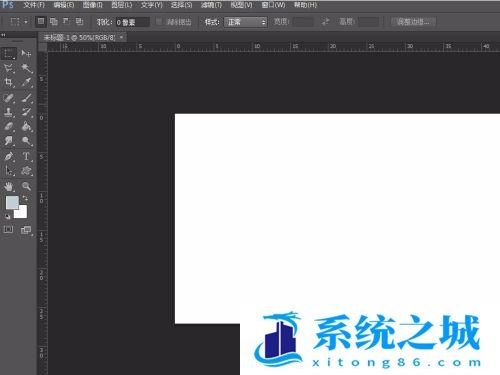
Task: Toggle Quick Mask mode
Action: (x=8, y=230)
